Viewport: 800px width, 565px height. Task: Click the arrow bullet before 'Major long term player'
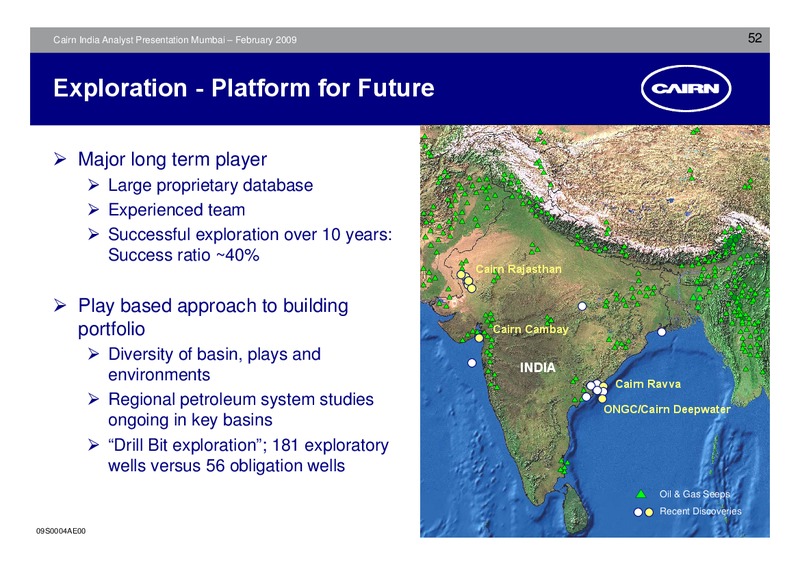60,159
